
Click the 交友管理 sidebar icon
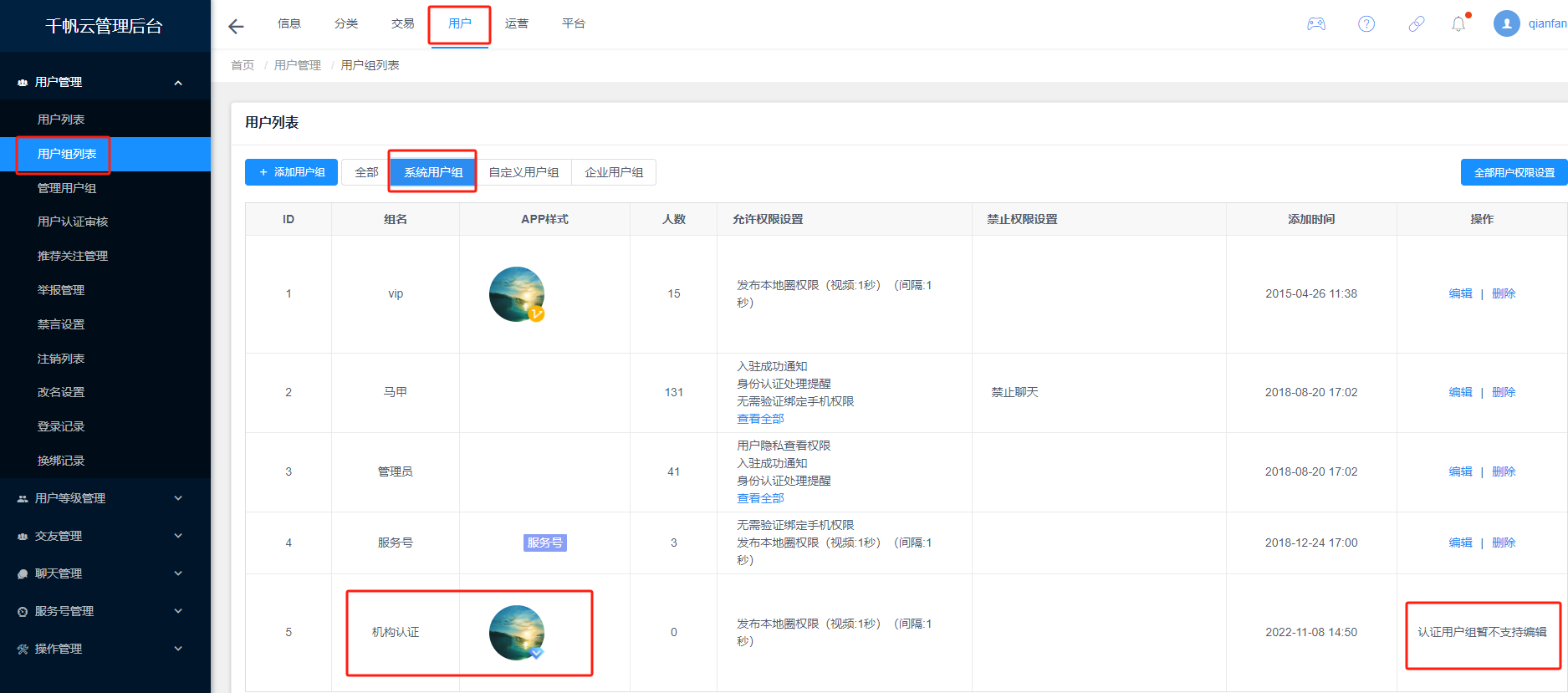(x=23, y=537)
